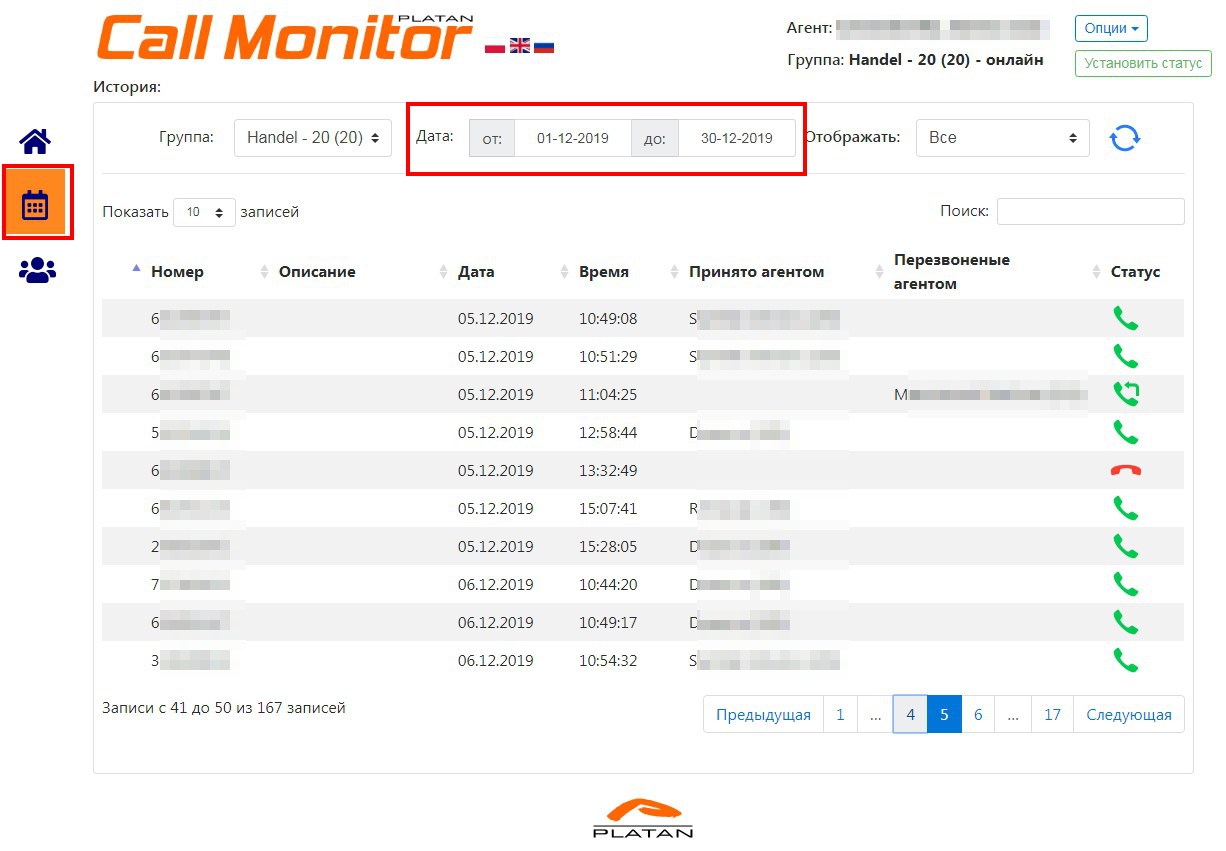Open the home page icon in sidebar
Viewport: 1226px width, 851px height.
[36, 142]
